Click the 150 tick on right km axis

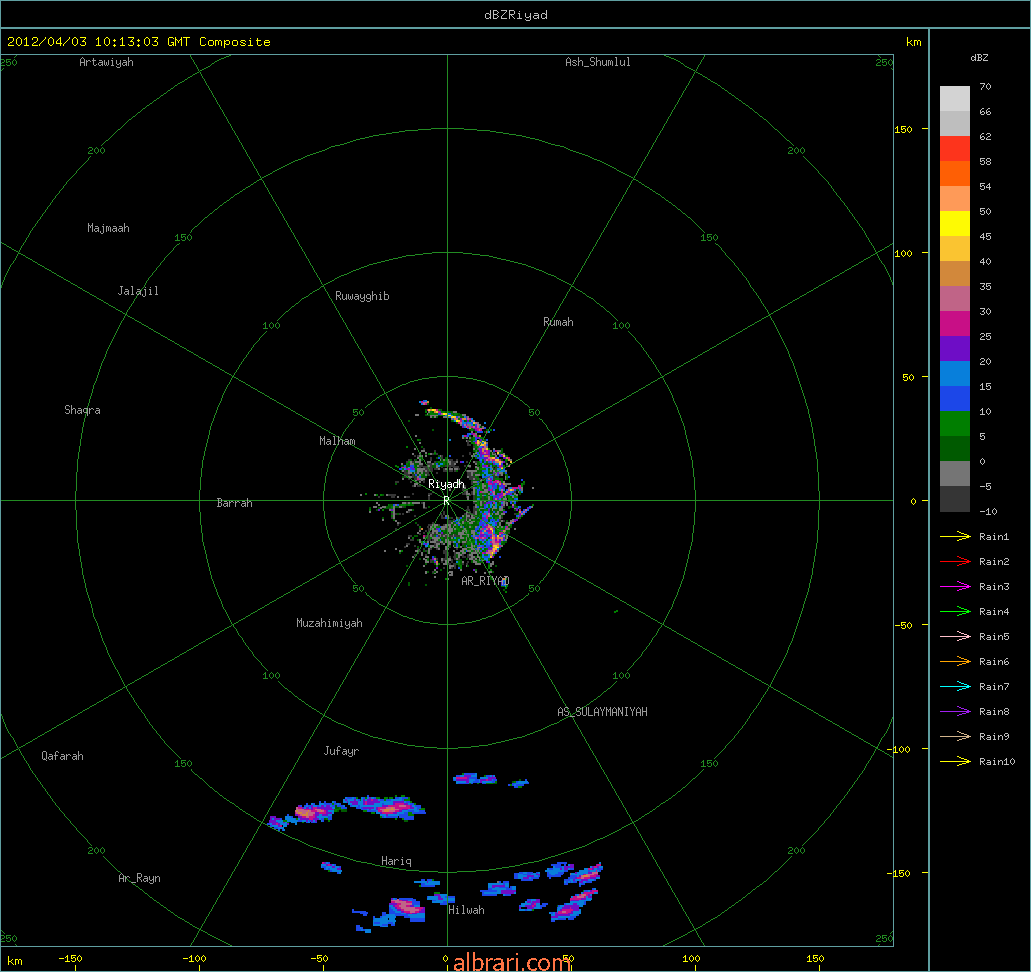pos(903,129)
